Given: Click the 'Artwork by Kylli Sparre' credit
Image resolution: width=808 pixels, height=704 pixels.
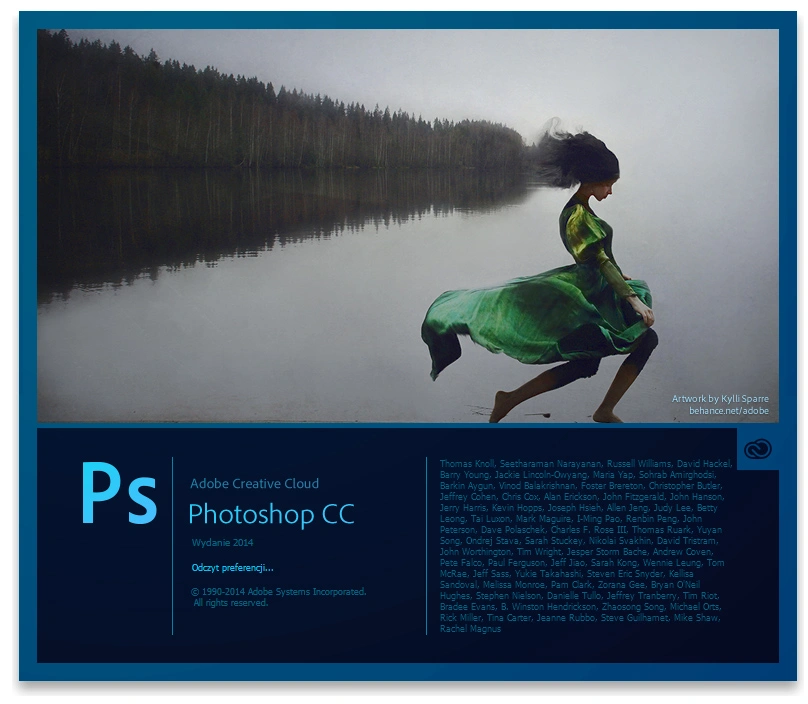Looking at the screenshot, I should click(x=720, y=399).
